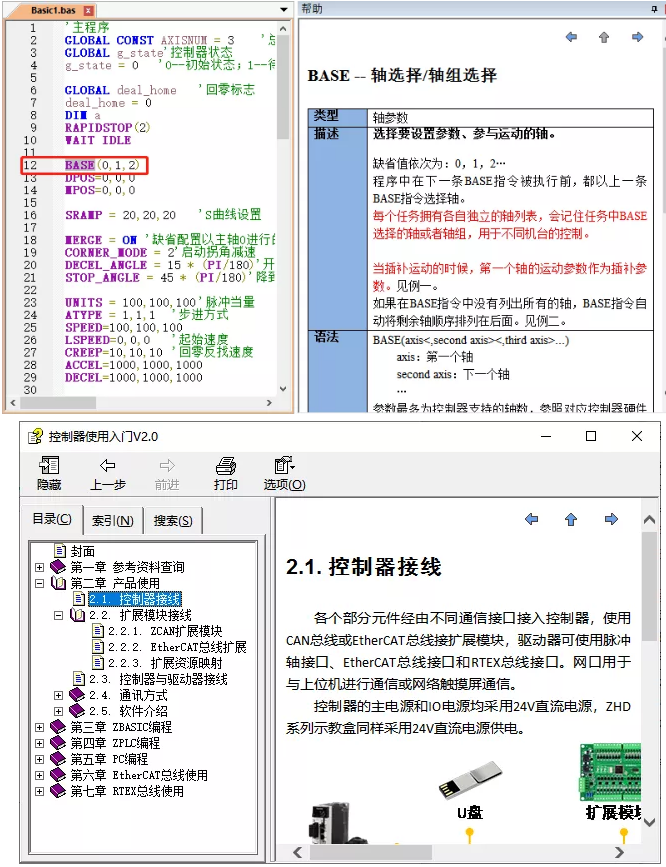Open 2.2.2. EtherCAT总线扩展 topic
666x867 pixels.
coord(177,647)
